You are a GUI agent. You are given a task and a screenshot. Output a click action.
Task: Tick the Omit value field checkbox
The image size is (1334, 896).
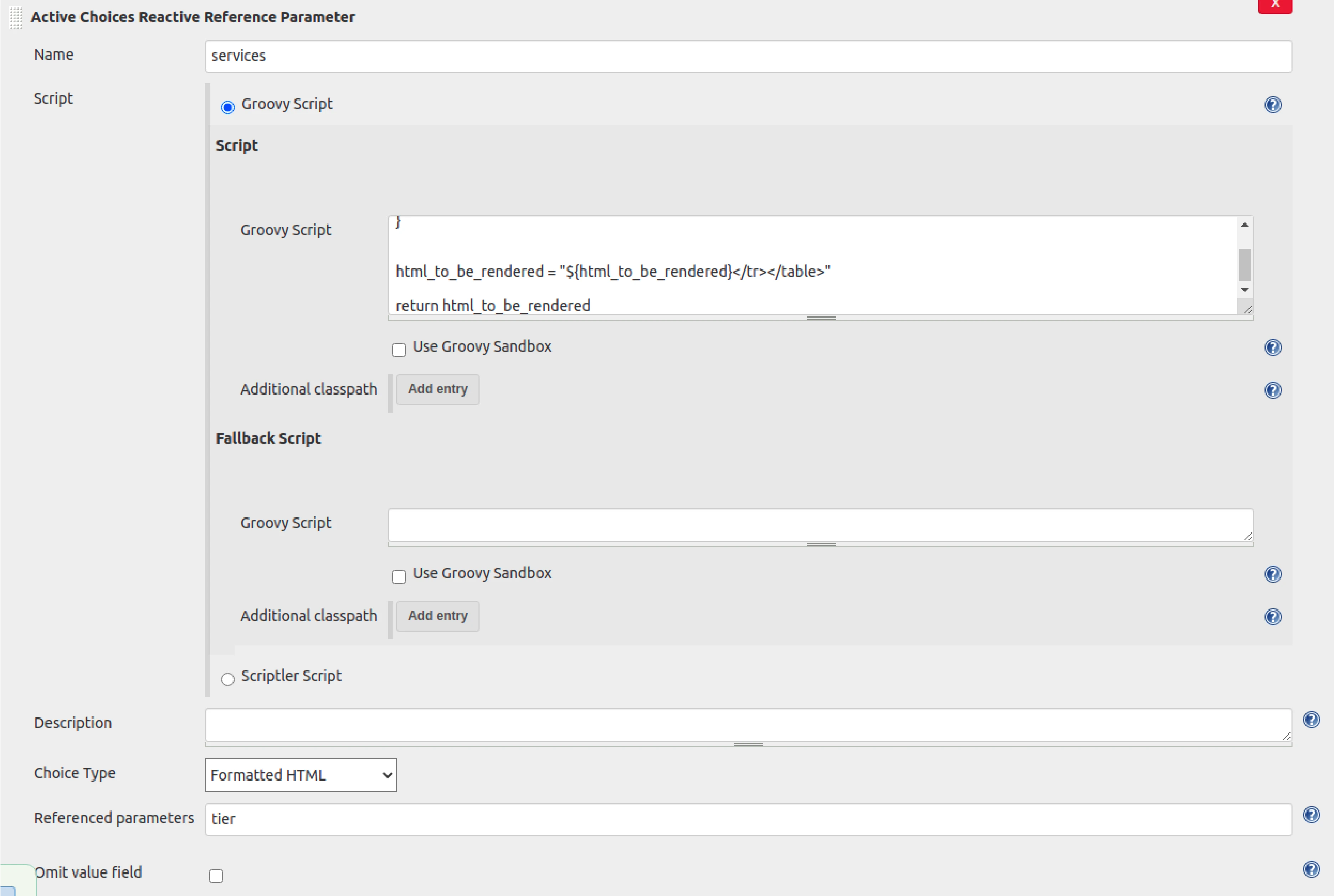pyautogui.click(x=215, y=876)
